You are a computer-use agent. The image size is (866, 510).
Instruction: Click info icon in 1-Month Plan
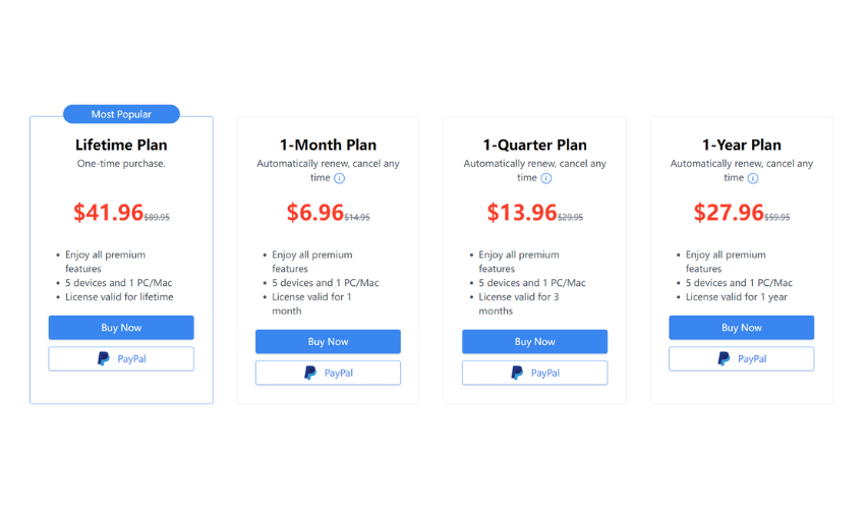click(x=339, y=178)
